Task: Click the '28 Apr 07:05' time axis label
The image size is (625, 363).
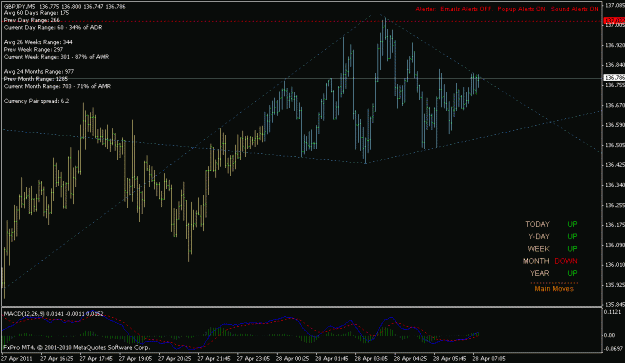Action: click(489, 359)
